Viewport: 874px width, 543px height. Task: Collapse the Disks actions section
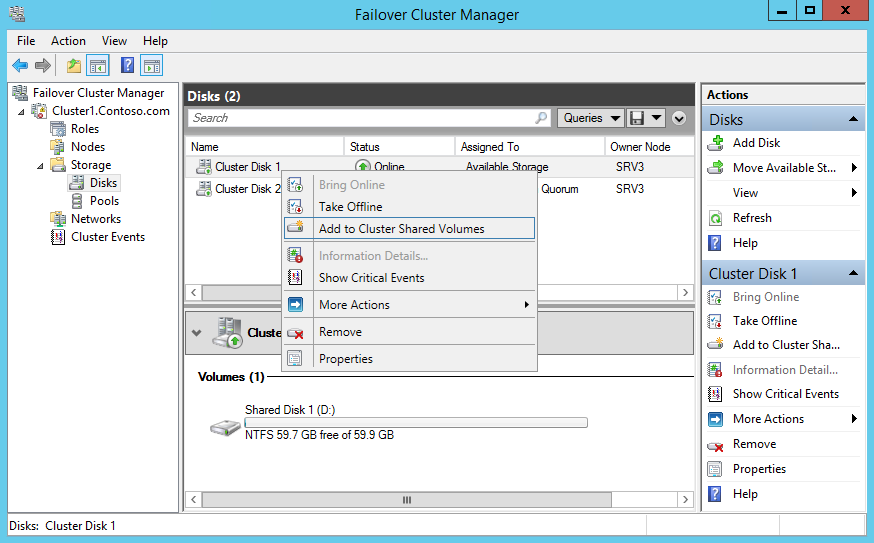(854, 120)
